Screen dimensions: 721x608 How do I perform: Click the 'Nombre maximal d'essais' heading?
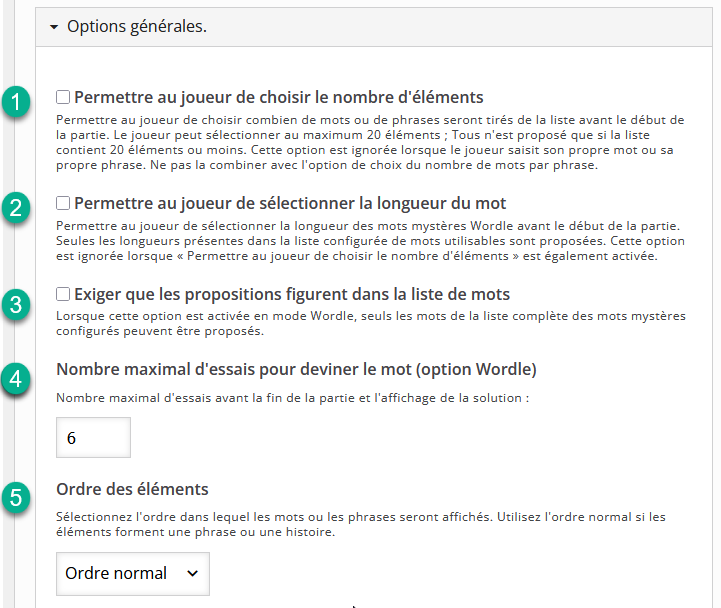[297, 369]
